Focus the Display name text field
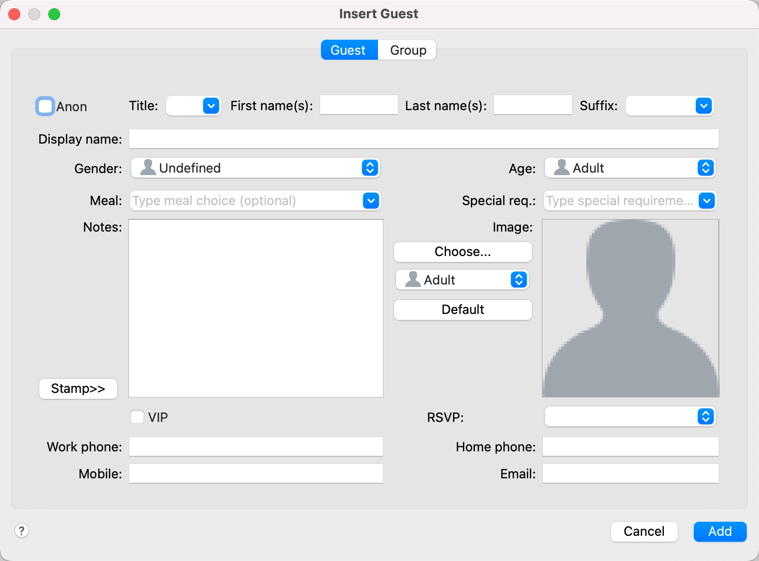 coord(423,139)
